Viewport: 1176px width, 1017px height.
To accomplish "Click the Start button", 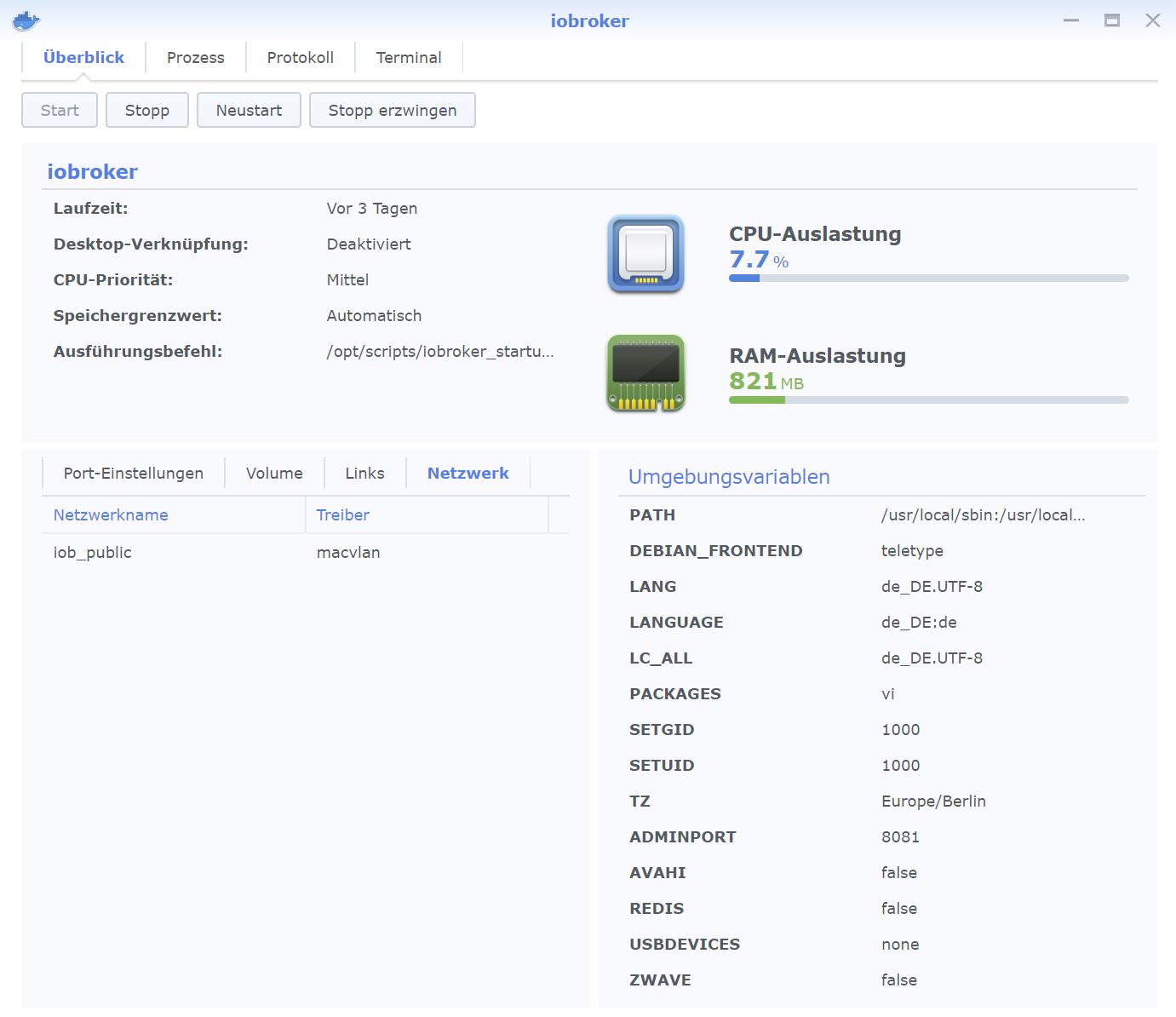I will coord(60,110).
